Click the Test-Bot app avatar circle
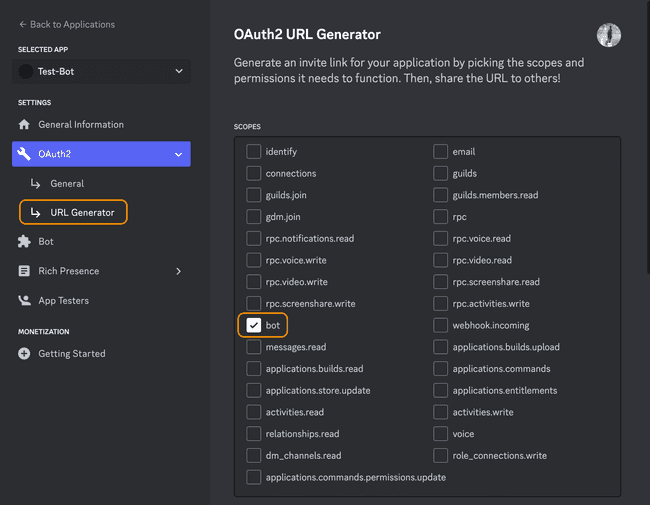The width and height of the screenshot is (650, 505). (x=26, y=71)
